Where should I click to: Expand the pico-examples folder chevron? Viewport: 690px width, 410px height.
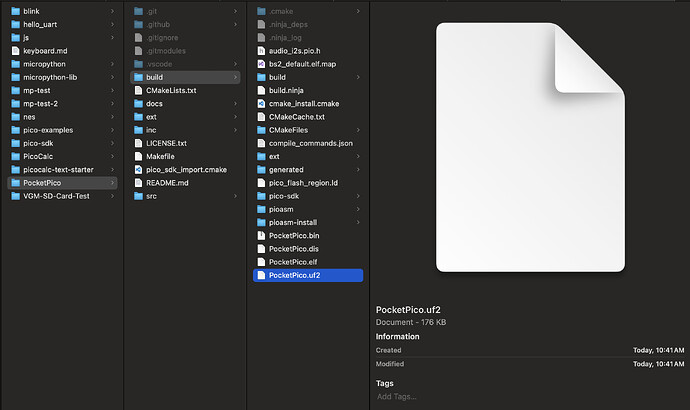[111, 130]
